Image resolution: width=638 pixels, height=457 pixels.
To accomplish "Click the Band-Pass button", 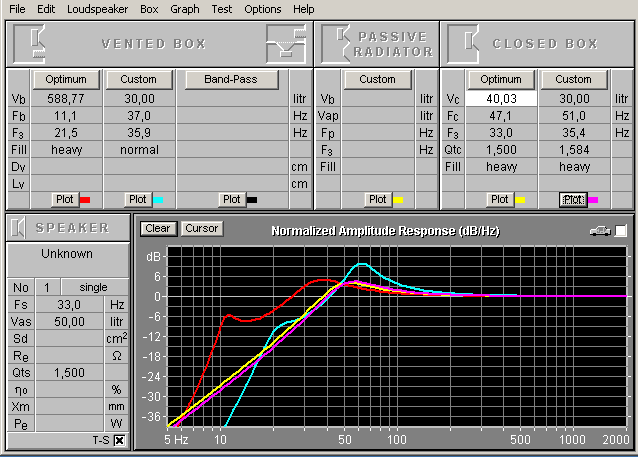I will (x=231, y=79).
